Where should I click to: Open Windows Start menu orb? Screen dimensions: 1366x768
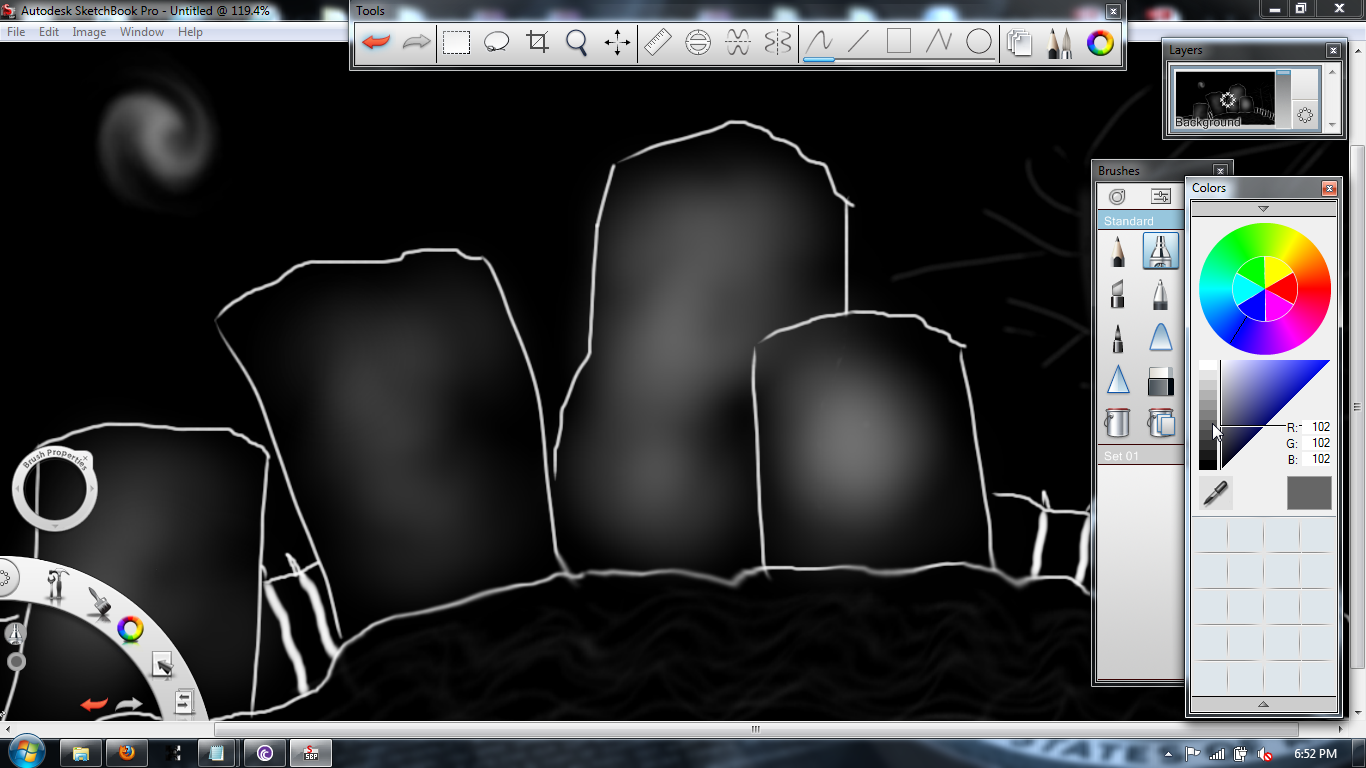[27, 751]
